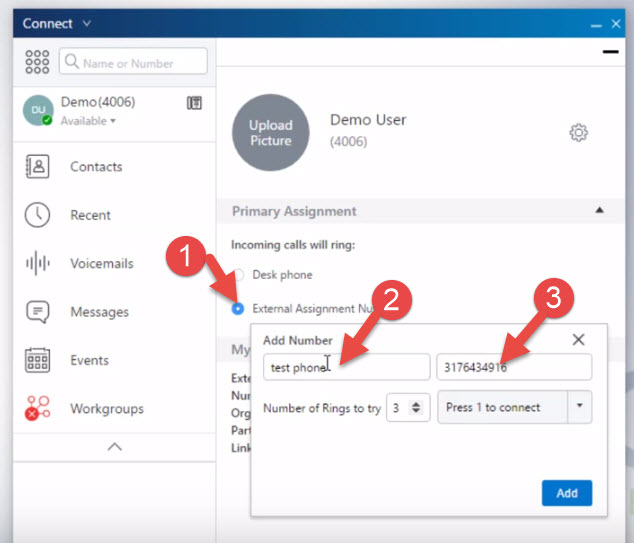Click the Demo User name text

(368, 120)
